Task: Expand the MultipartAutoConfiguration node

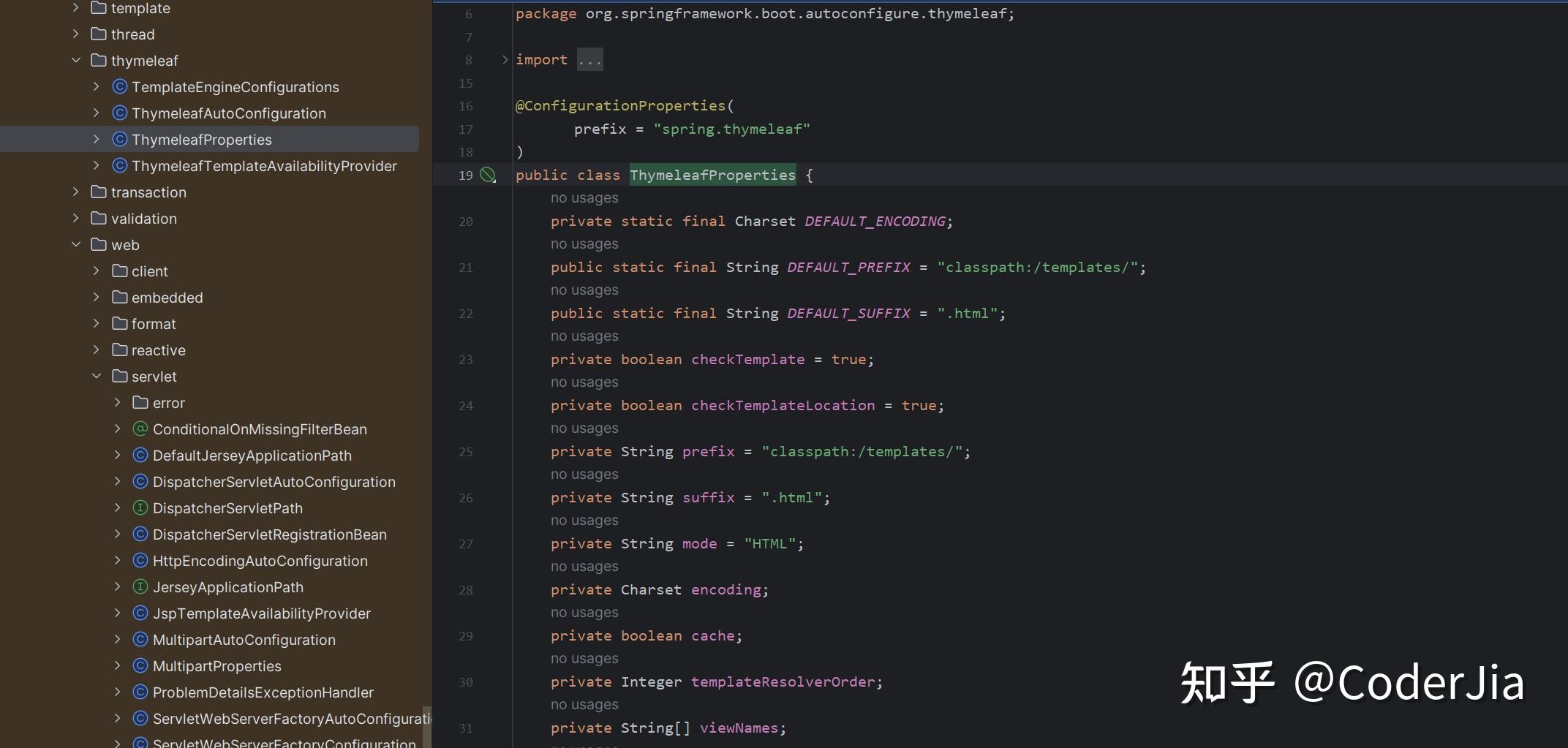Action: tap(117, 640)
